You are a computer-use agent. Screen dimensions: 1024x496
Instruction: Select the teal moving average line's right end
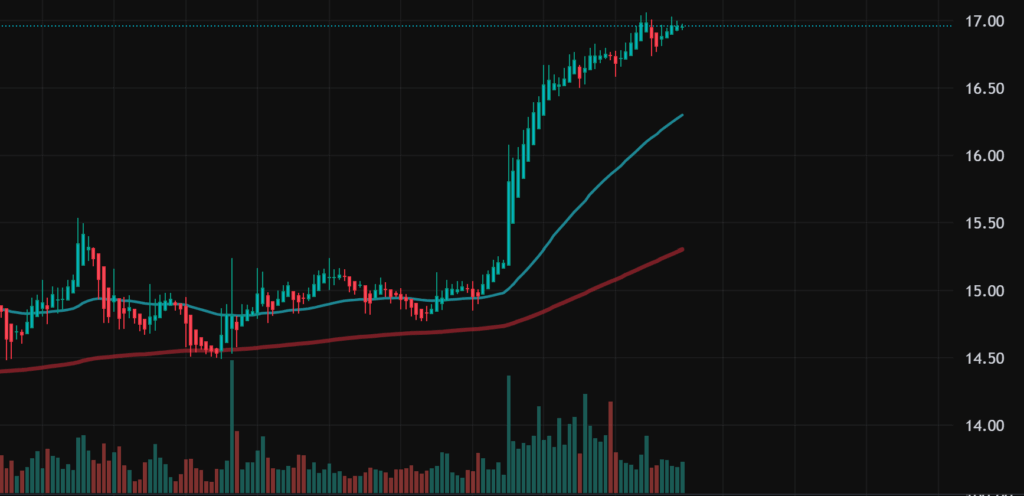(x=681, y=116)
